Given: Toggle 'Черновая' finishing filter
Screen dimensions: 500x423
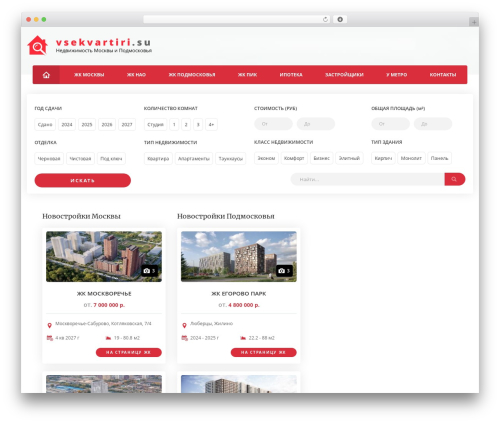Looking at the screenshot, I should click(49, 158).
